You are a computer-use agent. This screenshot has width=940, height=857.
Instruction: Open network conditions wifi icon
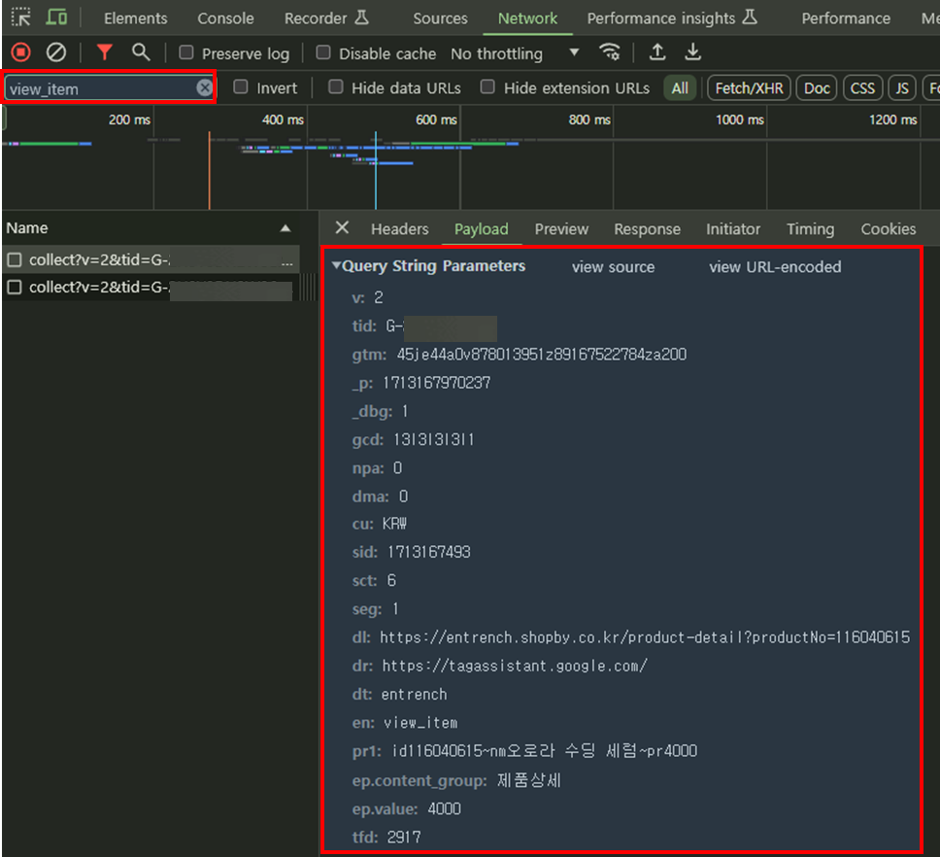[610, 53]
